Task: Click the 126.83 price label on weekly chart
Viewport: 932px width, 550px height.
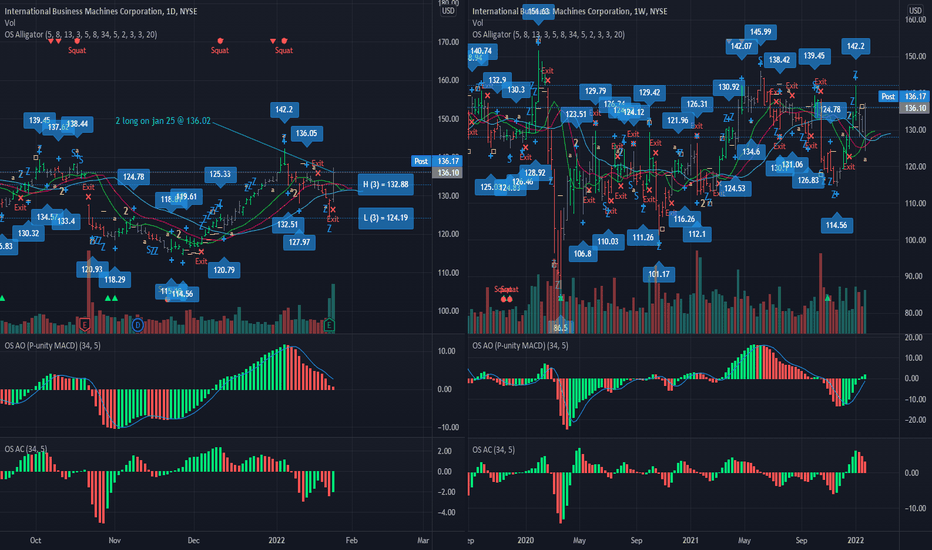Action: [x=808, y=180]
